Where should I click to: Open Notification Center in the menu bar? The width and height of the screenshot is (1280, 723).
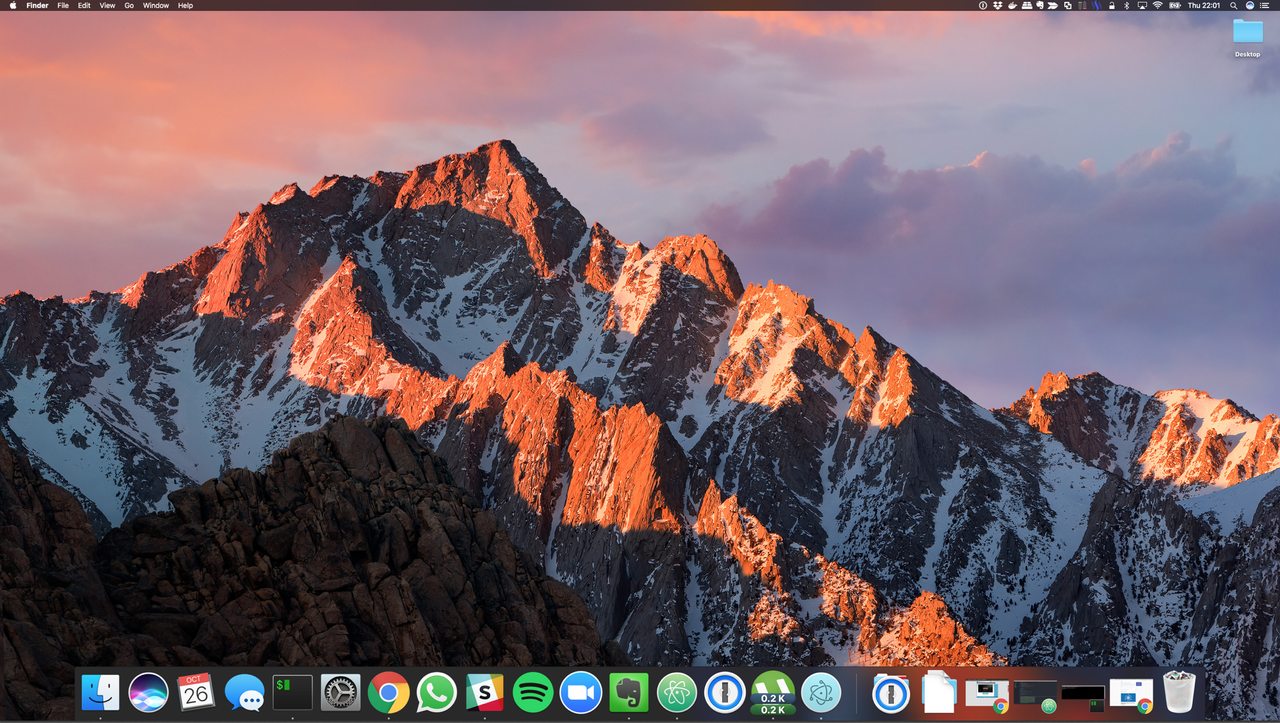pos(1264,5)
